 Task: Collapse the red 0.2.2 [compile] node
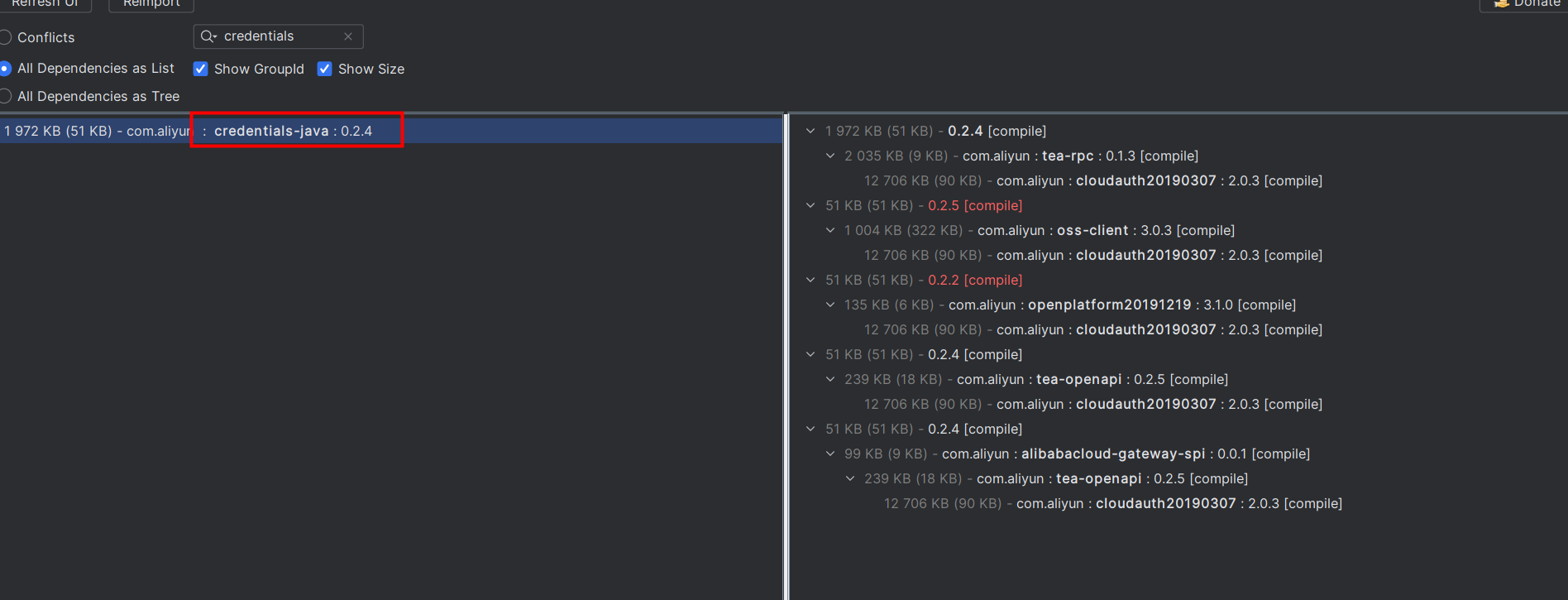click(x=810, y=280)
